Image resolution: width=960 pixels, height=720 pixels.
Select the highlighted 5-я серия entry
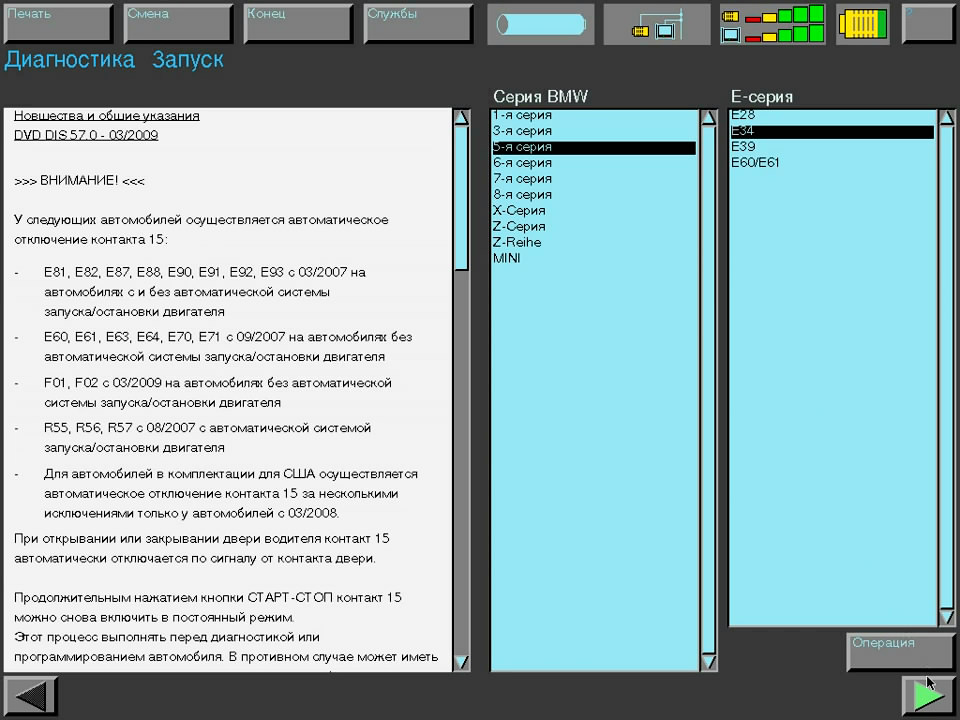click(x=594, y=147)
